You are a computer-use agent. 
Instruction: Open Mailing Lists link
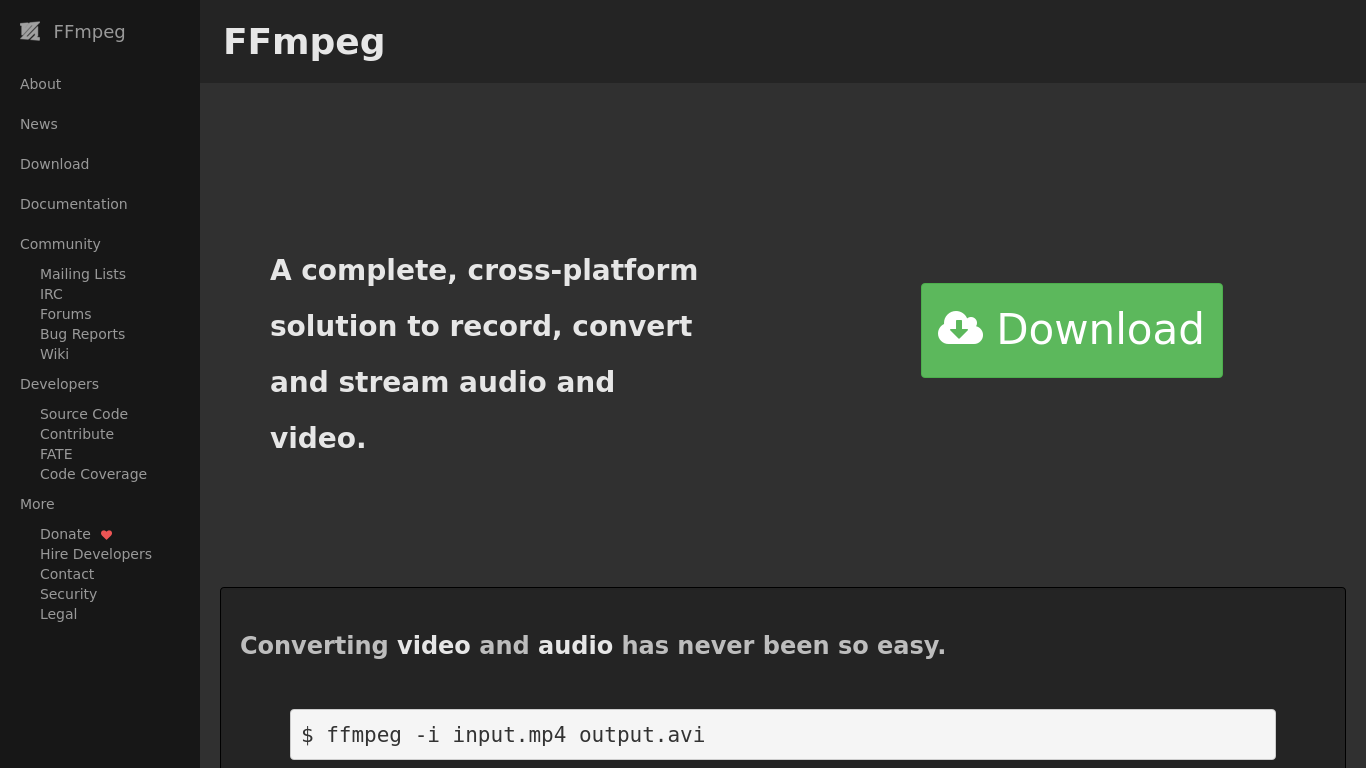[x=83, y=274]
